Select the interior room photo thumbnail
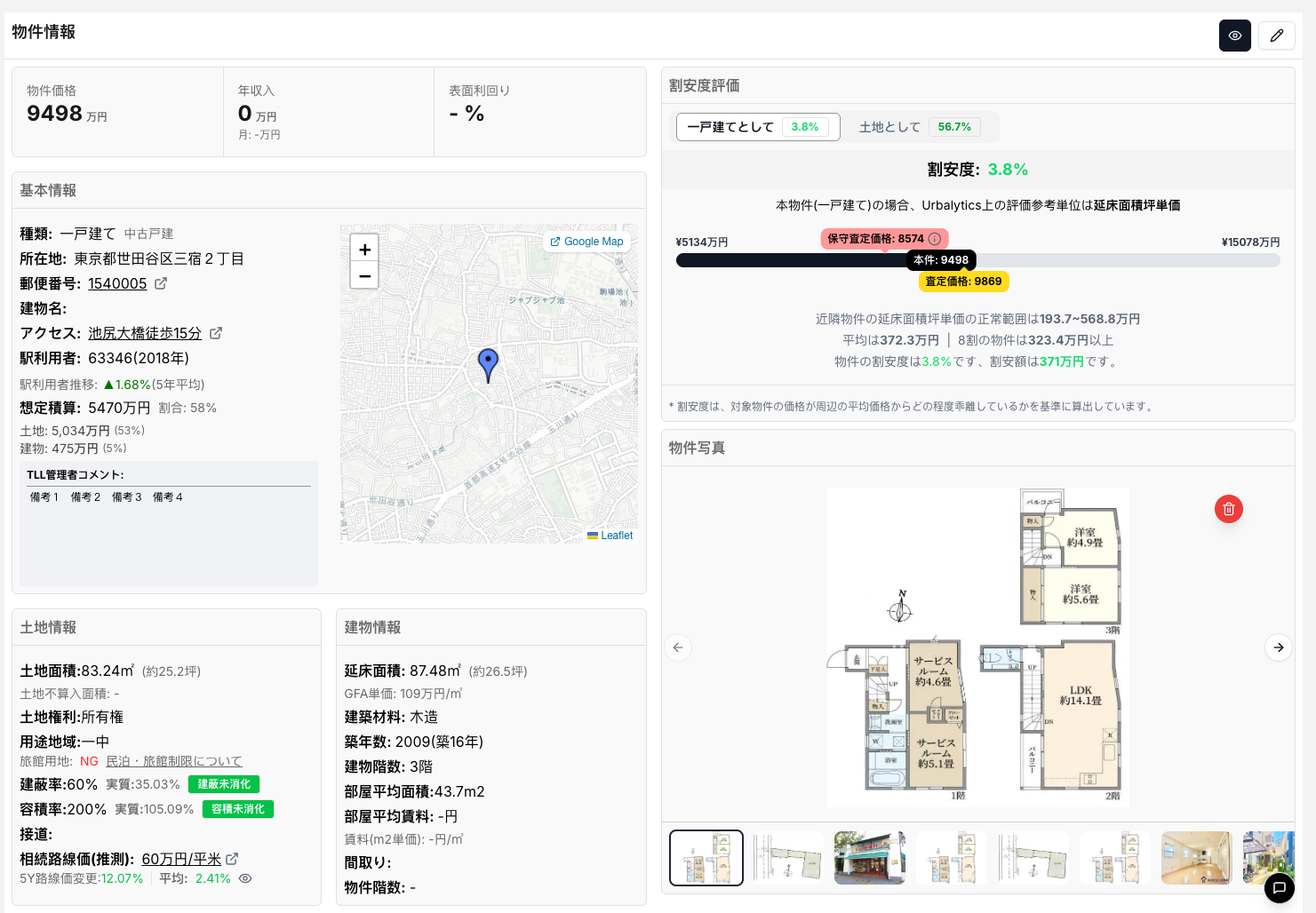This screenshot has height=913, width=1316. click(1197, 858)
